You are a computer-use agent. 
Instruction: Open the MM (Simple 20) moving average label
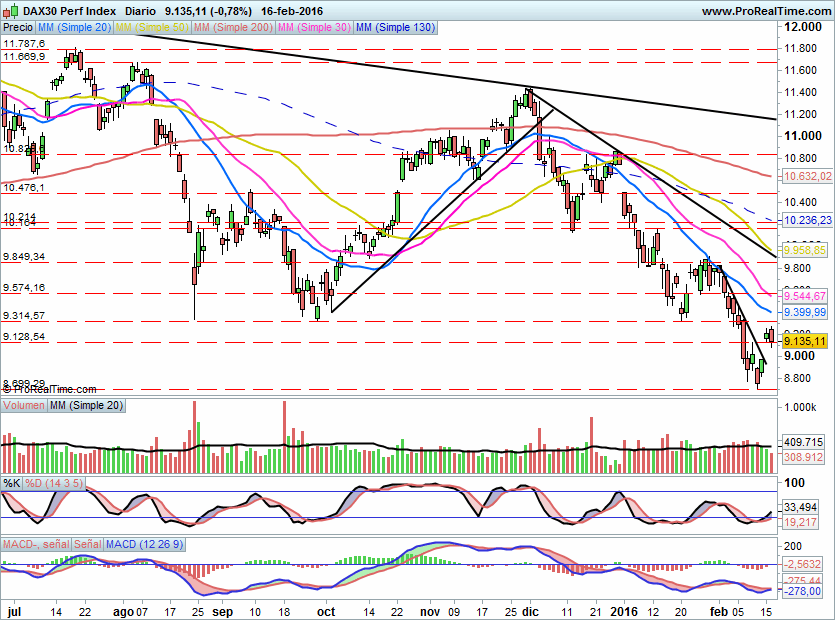tap(74, 27)
